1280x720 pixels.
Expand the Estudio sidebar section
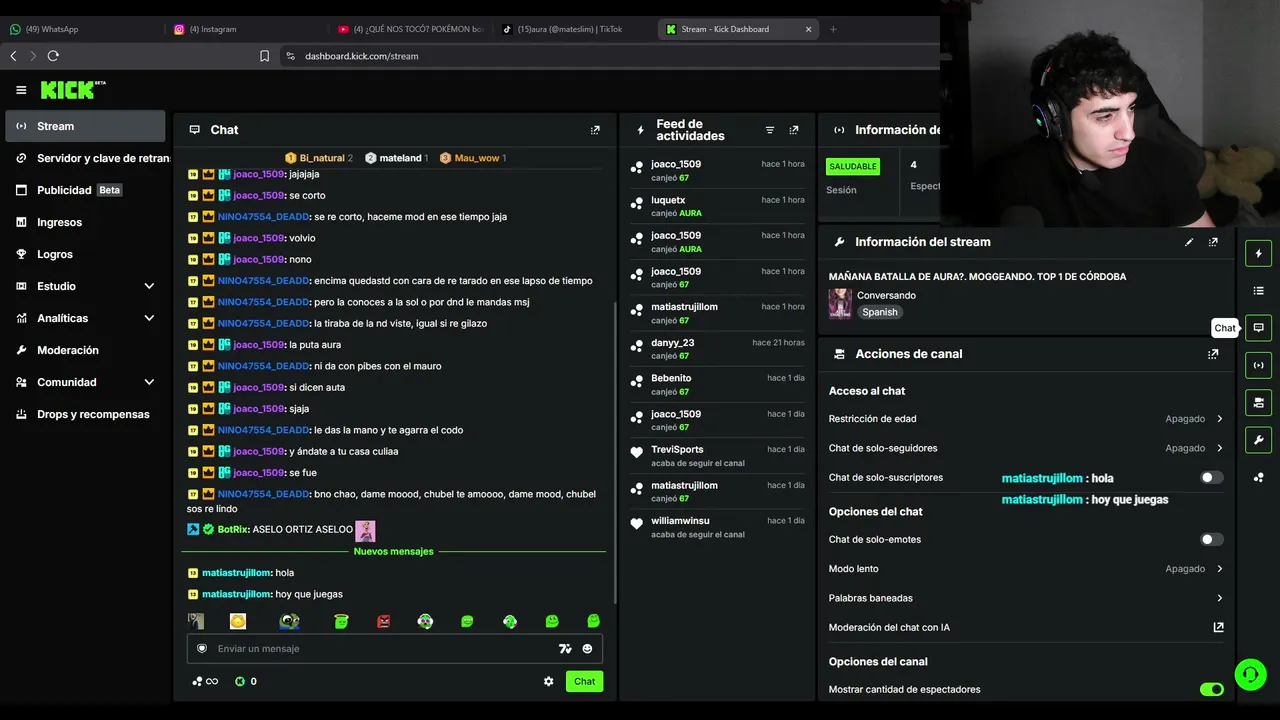[85, 286]
